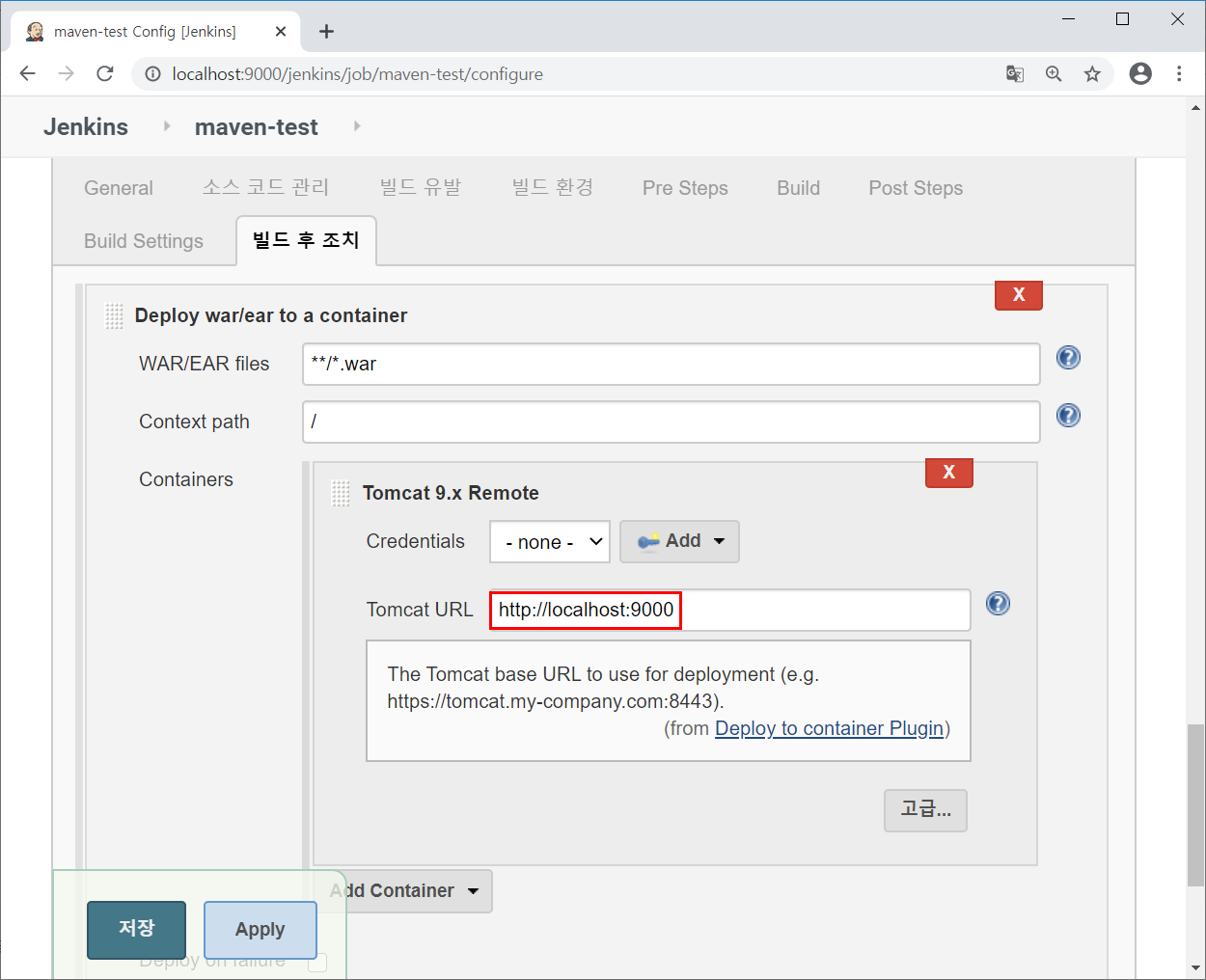The image size is (1206, 980).
Task: Click the WAR/EAR files input field
Action: [x=672, y=364]
